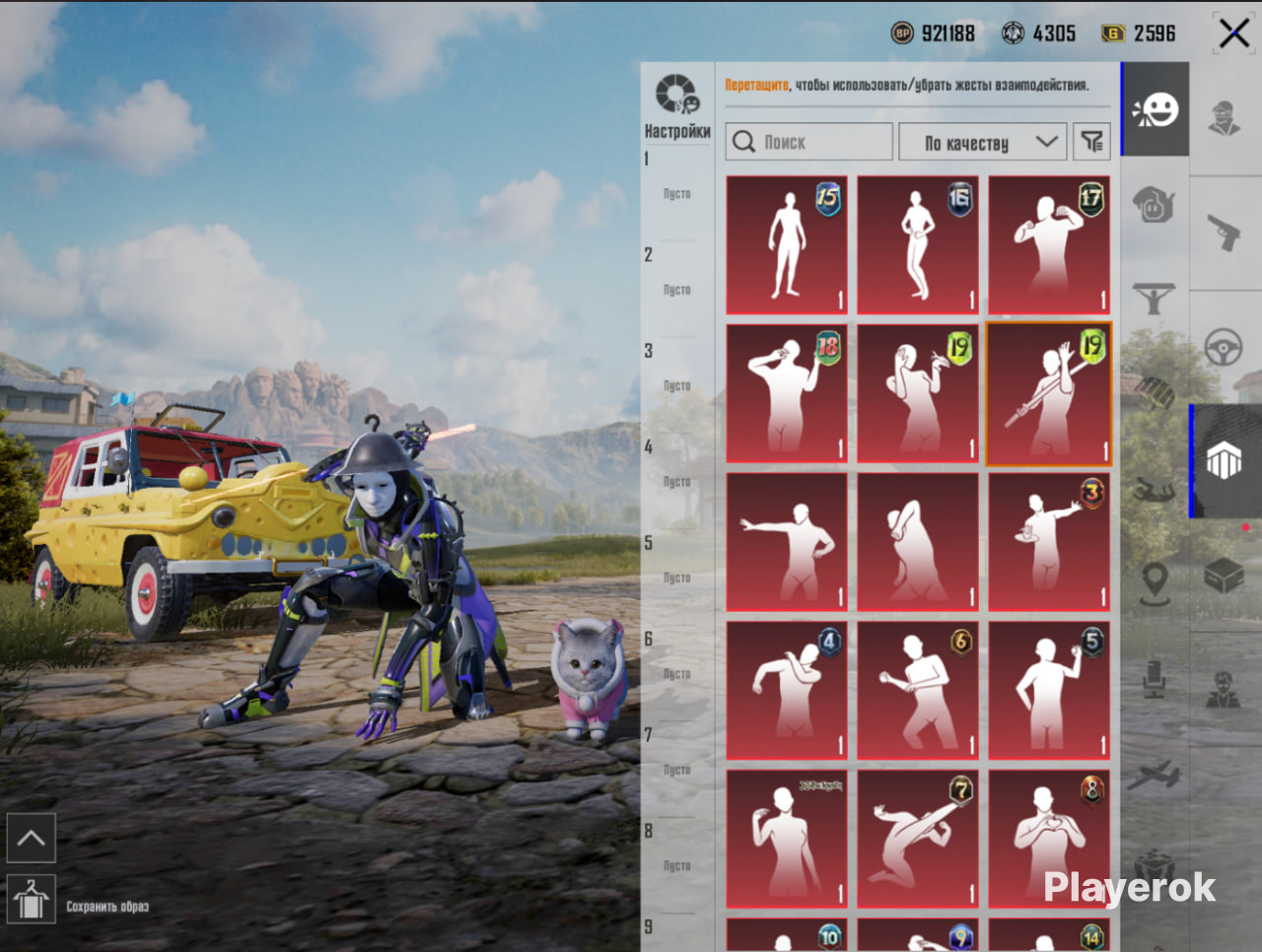Click the airplane sidebar icon
The width and height of the screenshot is (1262, 952).
tap(1155, 775)
